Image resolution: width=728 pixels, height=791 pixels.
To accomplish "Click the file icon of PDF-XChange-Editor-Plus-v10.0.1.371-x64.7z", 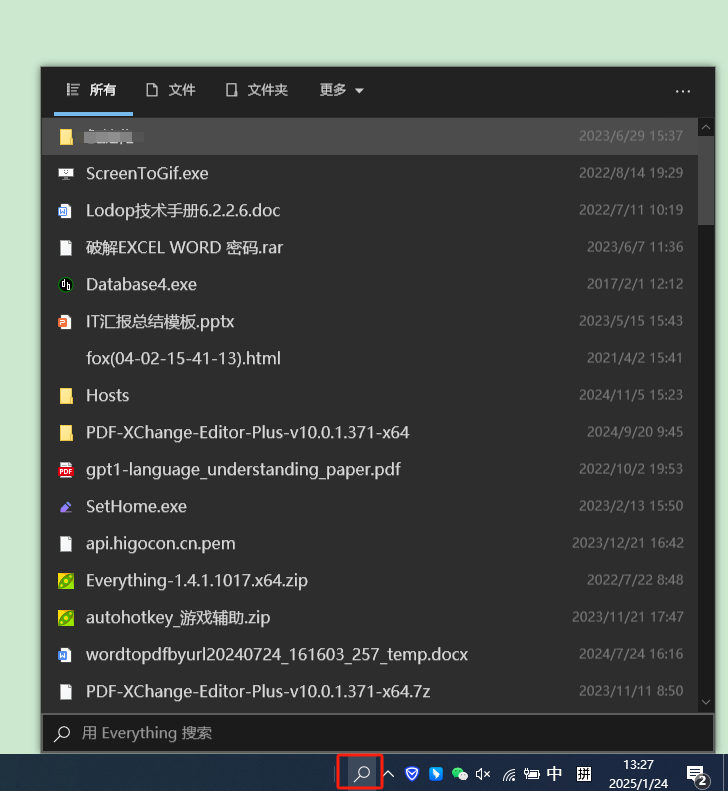I will pyautogui.click(x=66, y=692).
